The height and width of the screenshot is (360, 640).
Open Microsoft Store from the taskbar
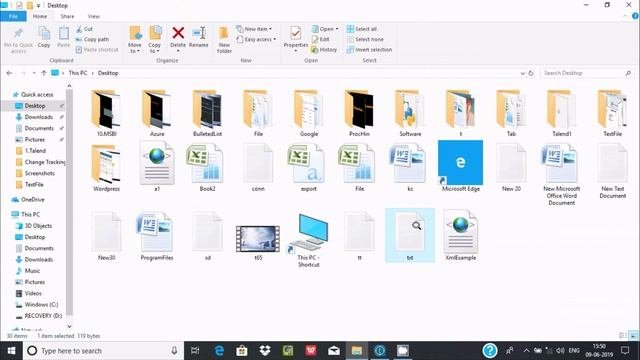click(x=242, y=351)
